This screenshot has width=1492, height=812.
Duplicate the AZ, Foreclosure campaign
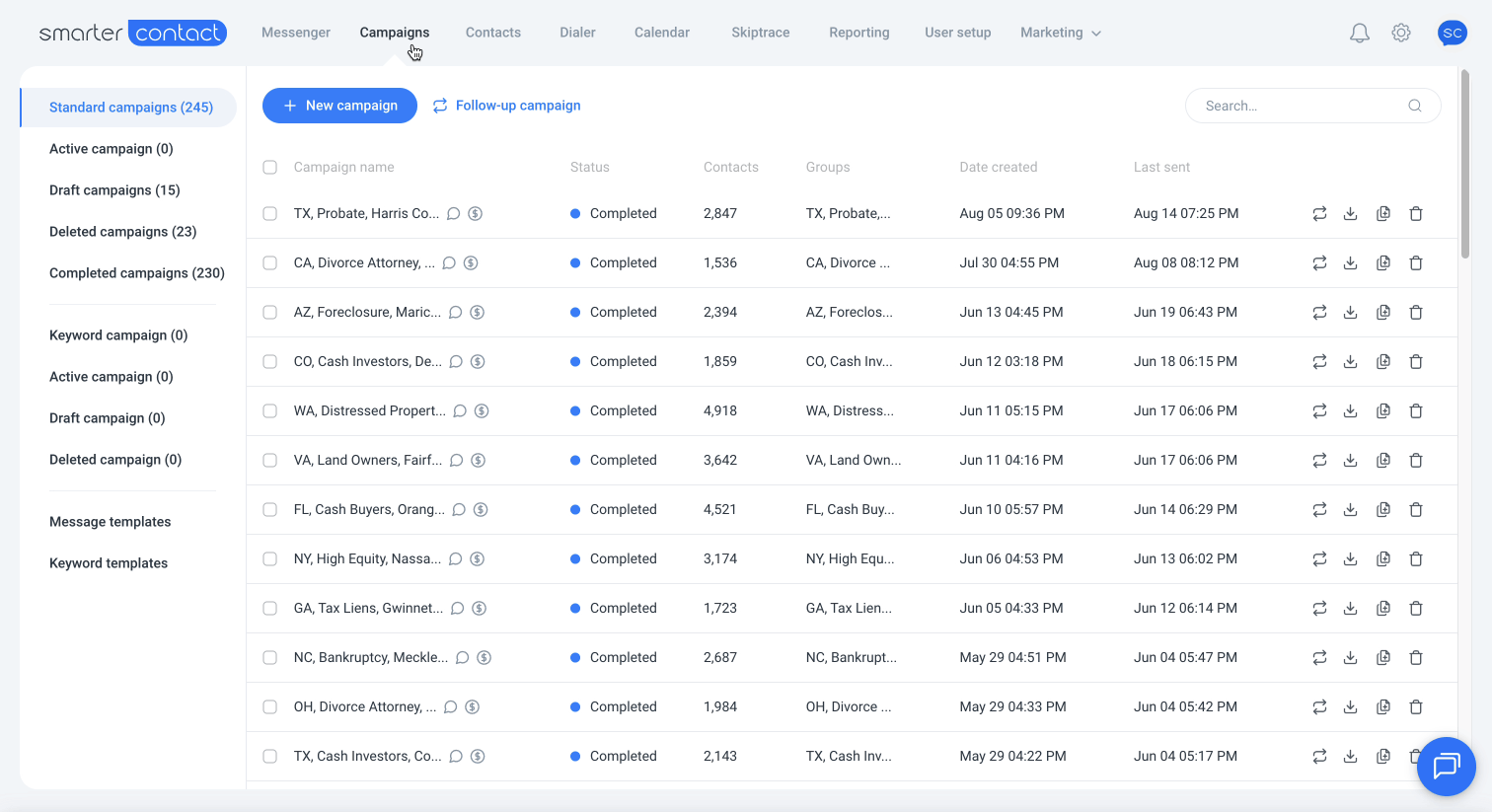pyautogui.click(x=1383, y=312)
